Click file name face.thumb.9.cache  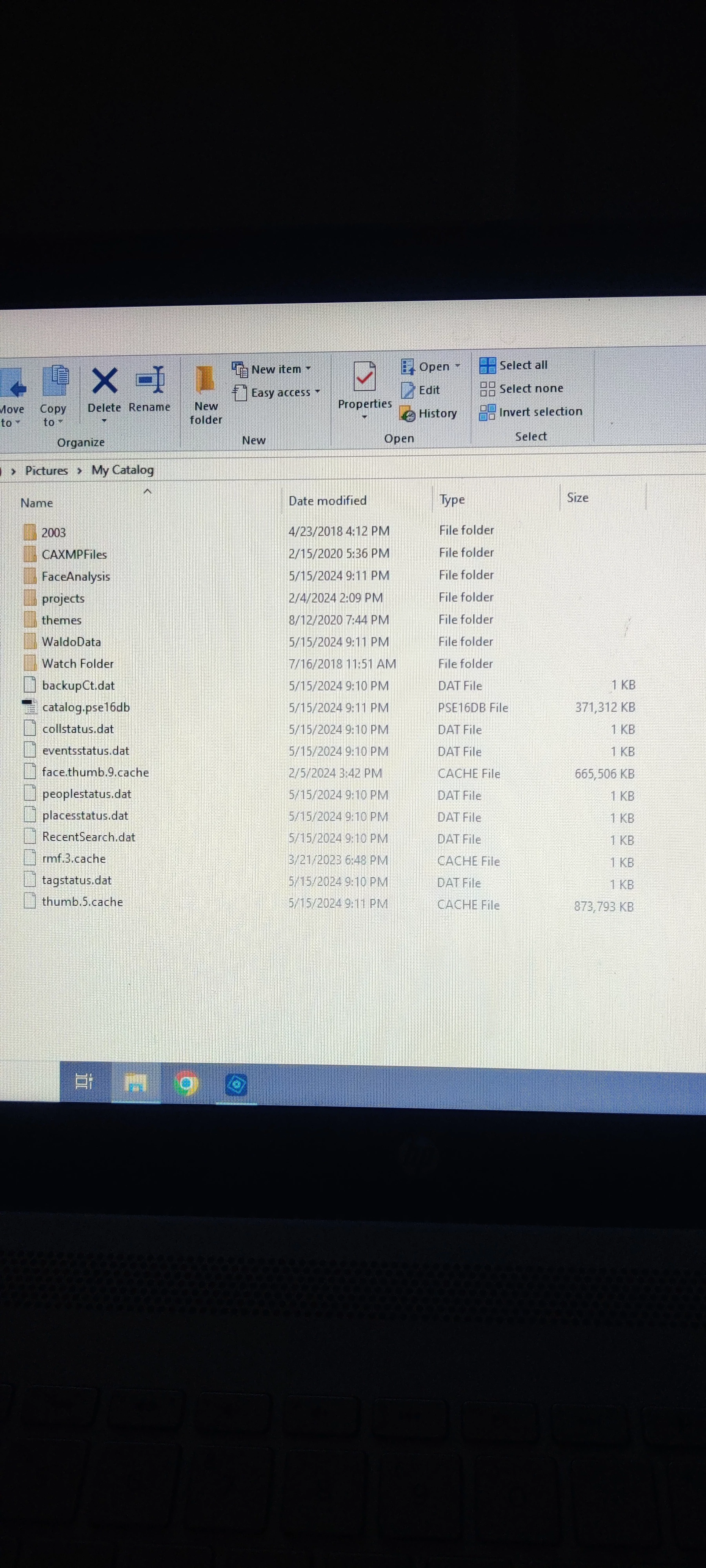[x=95, y=772]
